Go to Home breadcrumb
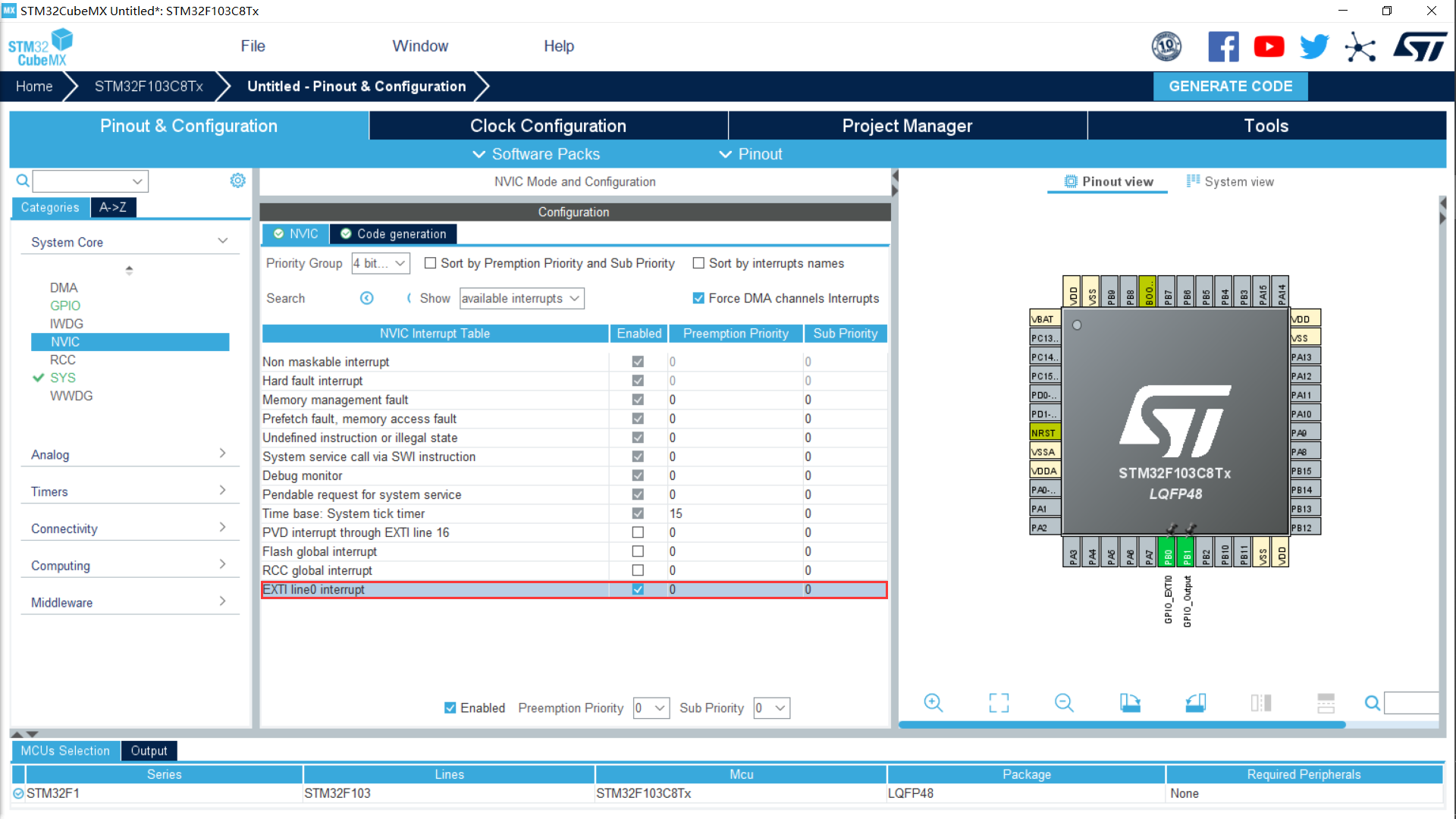 [34, 86]
